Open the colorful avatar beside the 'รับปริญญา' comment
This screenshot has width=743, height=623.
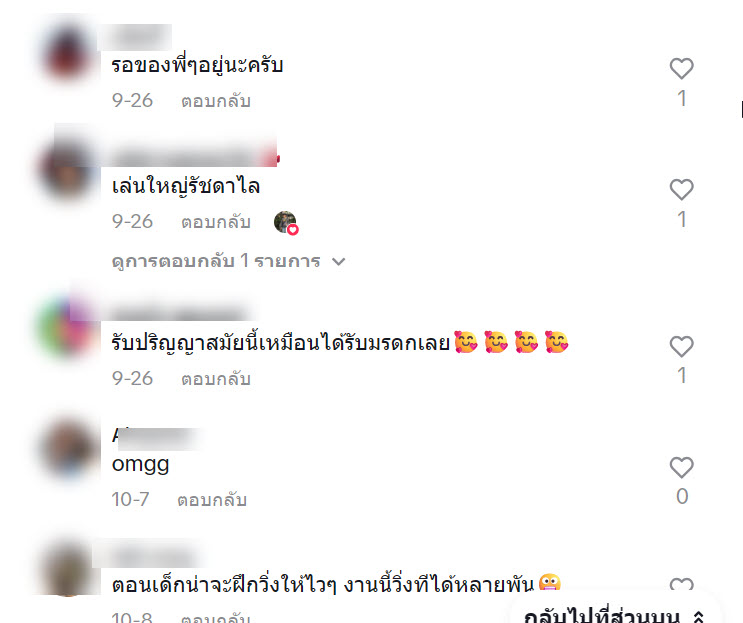(x=66, y=328)
